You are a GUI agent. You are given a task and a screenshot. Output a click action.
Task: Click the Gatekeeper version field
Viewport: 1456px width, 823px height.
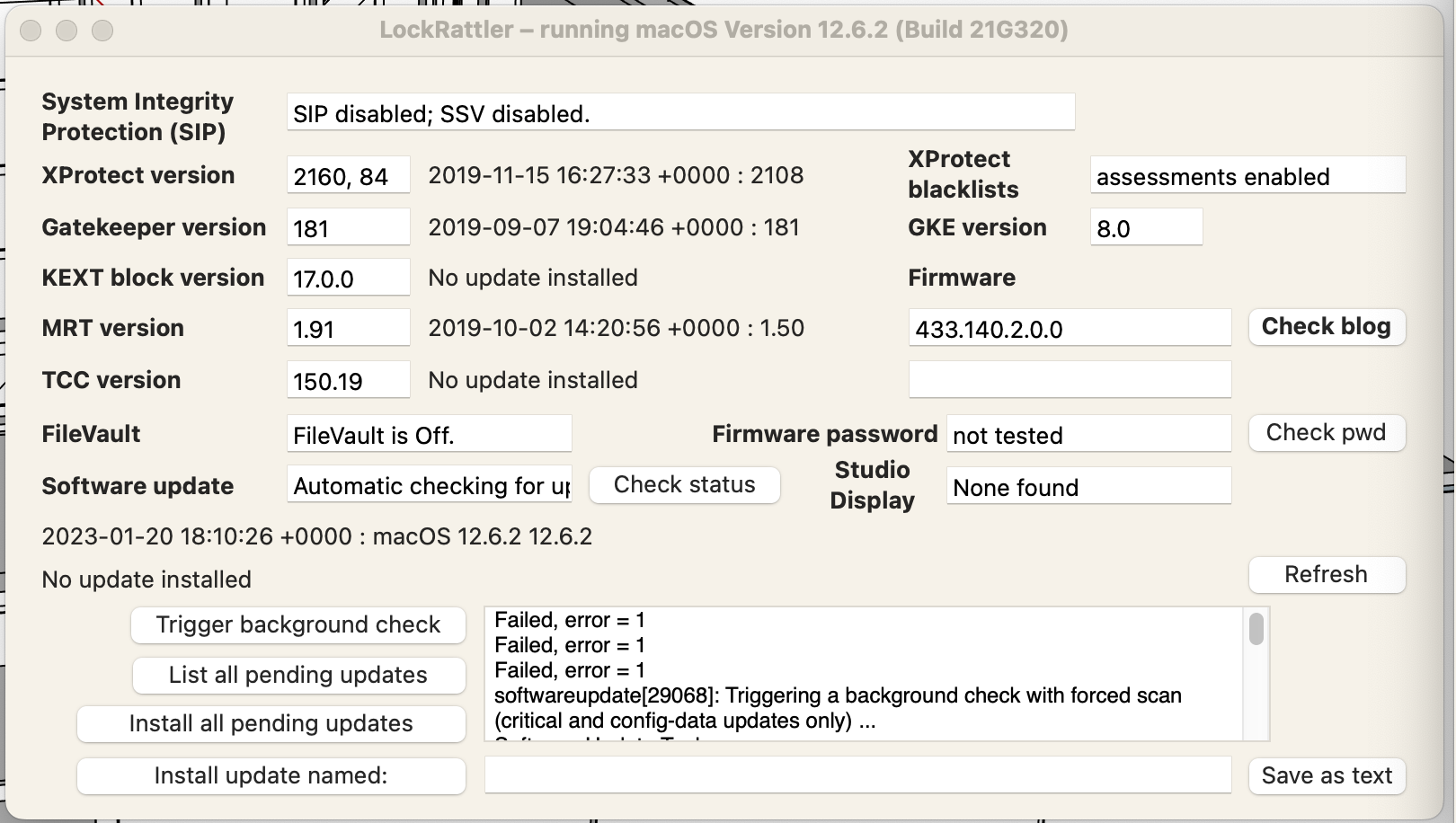[348, 228]
